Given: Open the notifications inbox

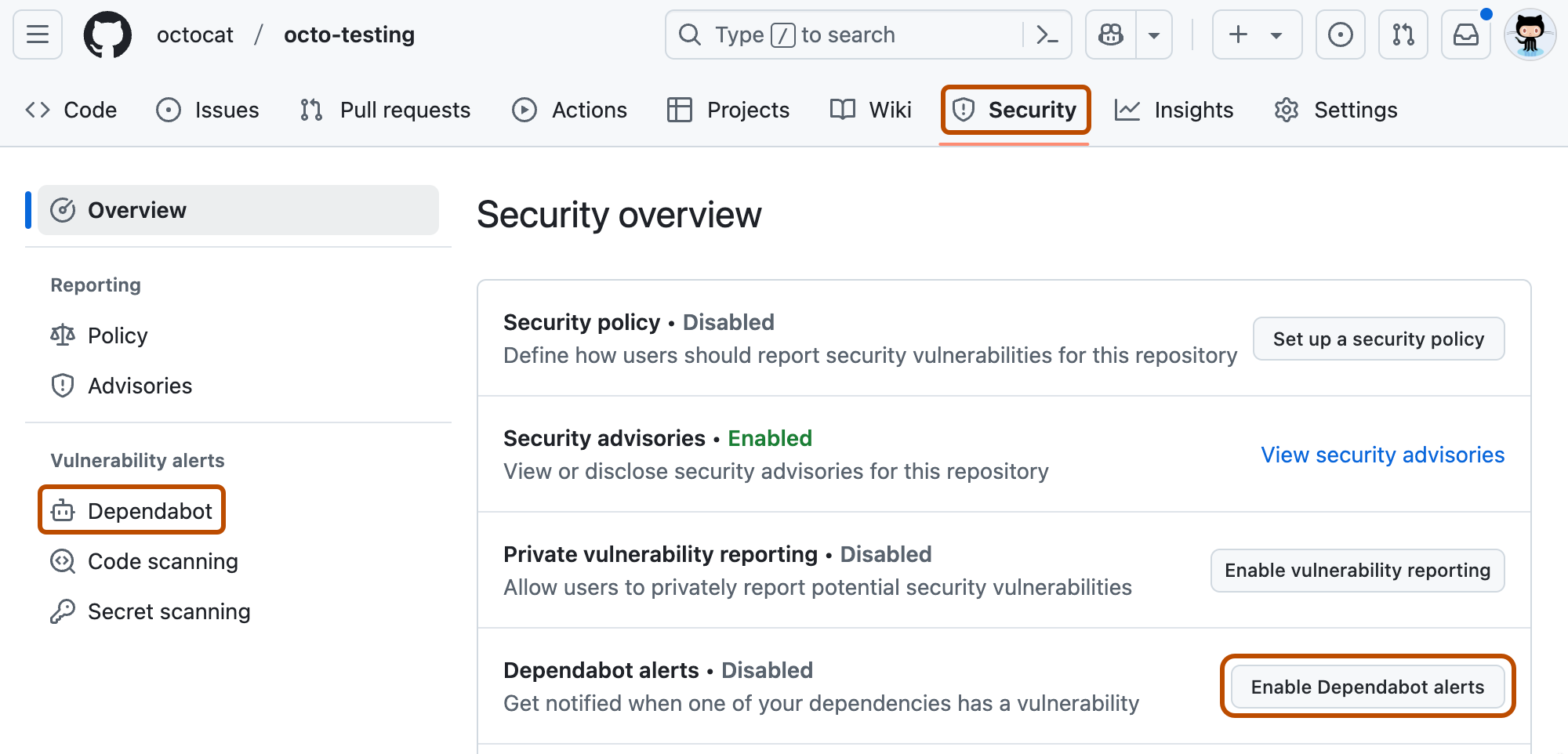Looking at the screenshot, I should coord(1466,34).
